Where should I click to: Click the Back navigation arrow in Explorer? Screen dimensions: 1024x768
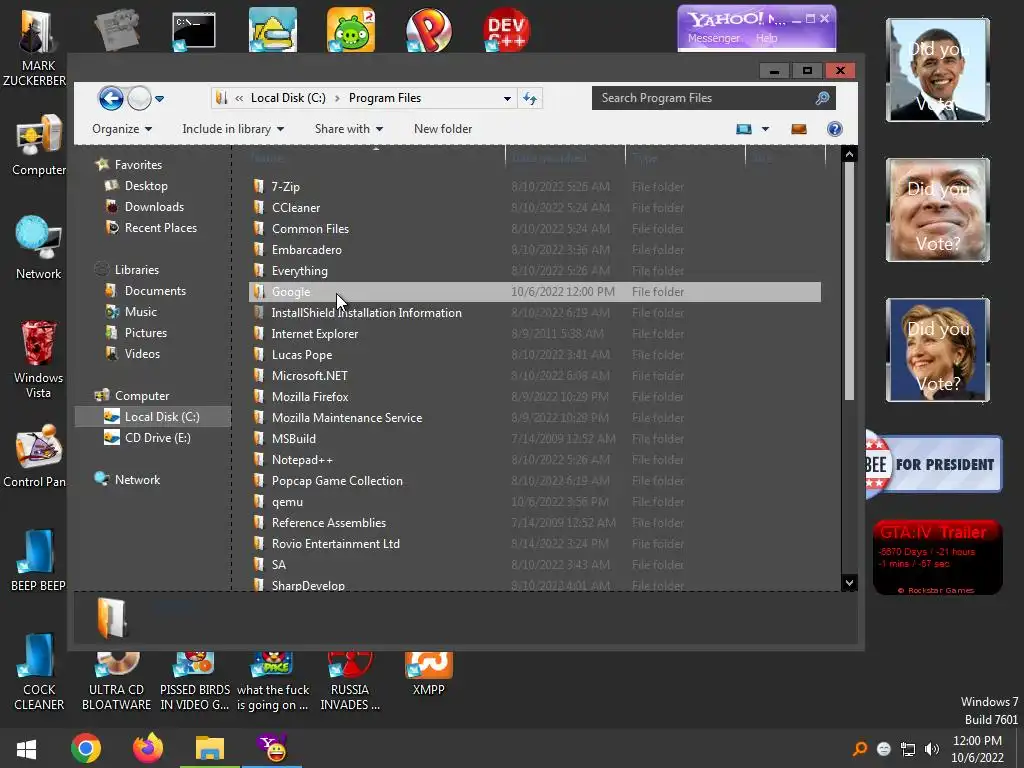click(111, 99)
